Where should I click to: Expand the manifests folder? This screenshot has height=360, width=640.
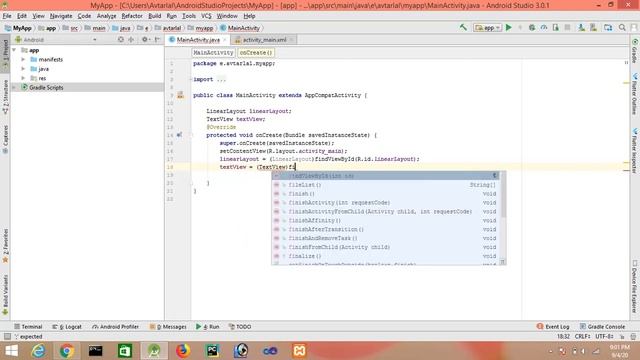(x=23, y=59)
